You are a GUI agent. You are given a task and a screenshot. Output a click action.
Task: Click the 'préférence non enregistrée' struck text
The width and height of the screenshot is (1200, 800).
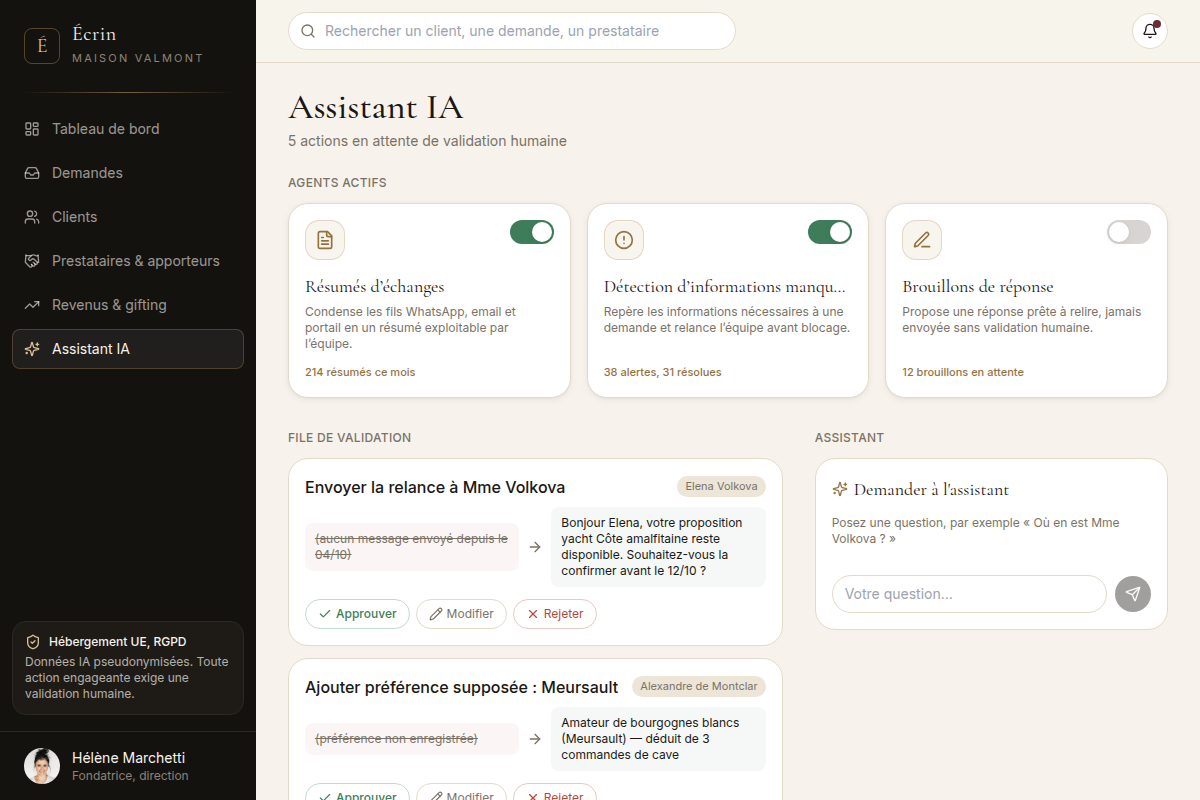tap(412, 739)
